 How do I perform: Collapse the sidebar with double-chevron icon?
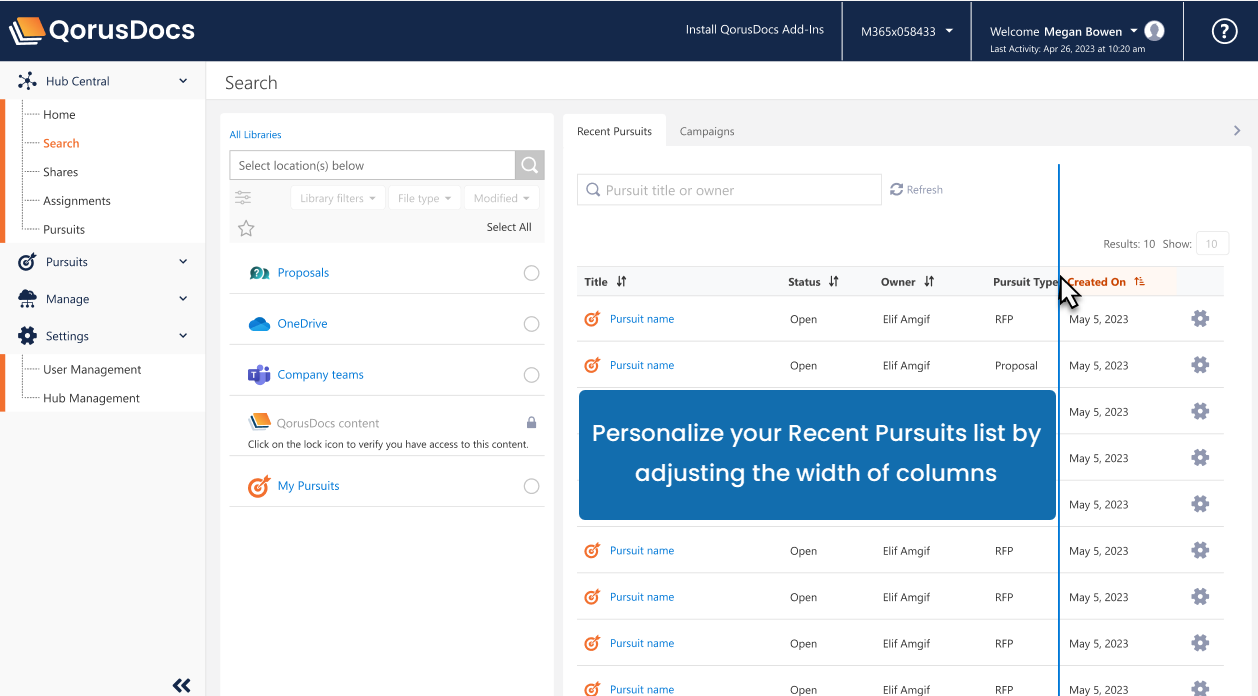[181, 685]
